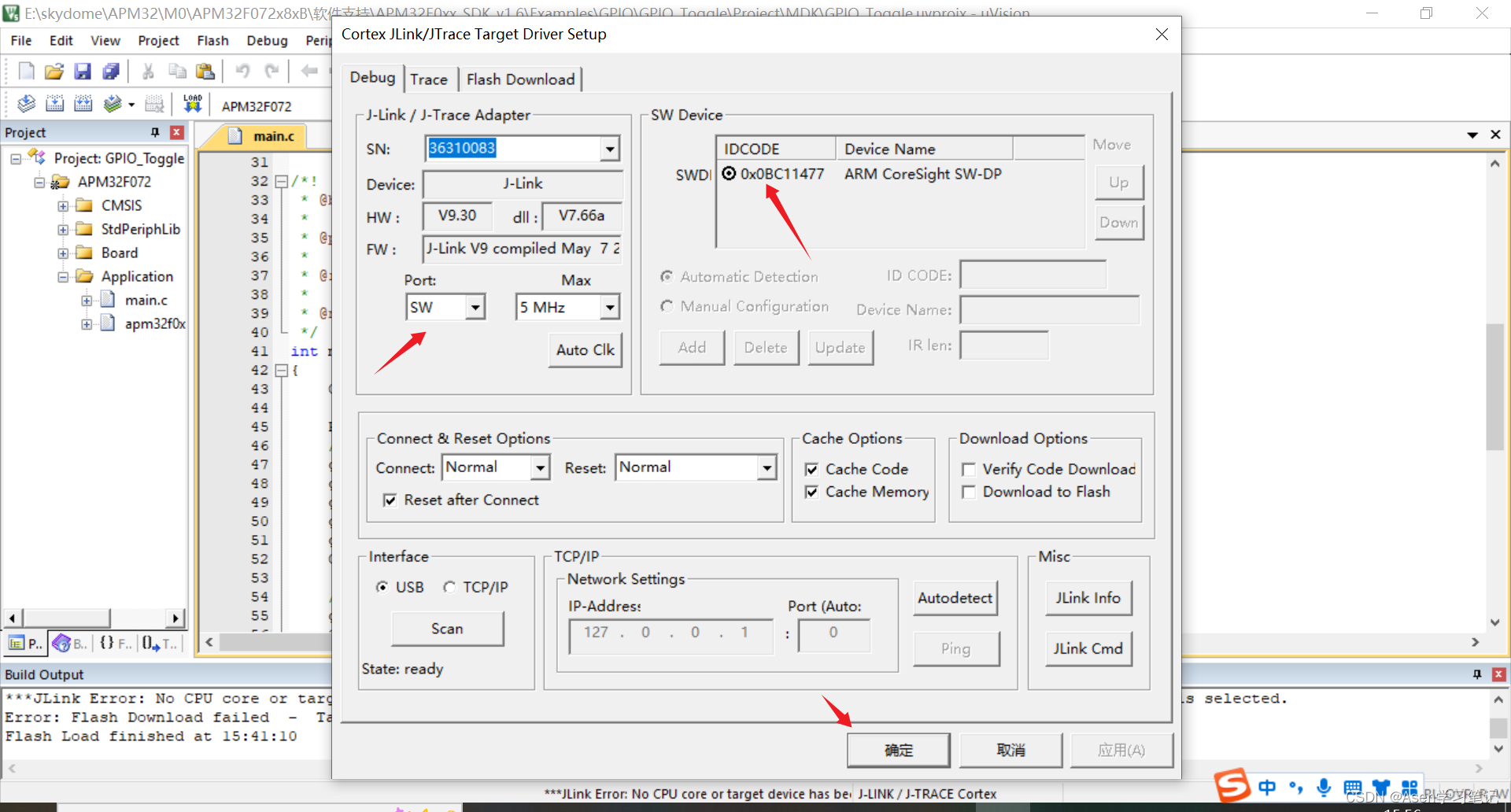Open the Project menu
The image size is (1511, 812).
coord(158,40)
